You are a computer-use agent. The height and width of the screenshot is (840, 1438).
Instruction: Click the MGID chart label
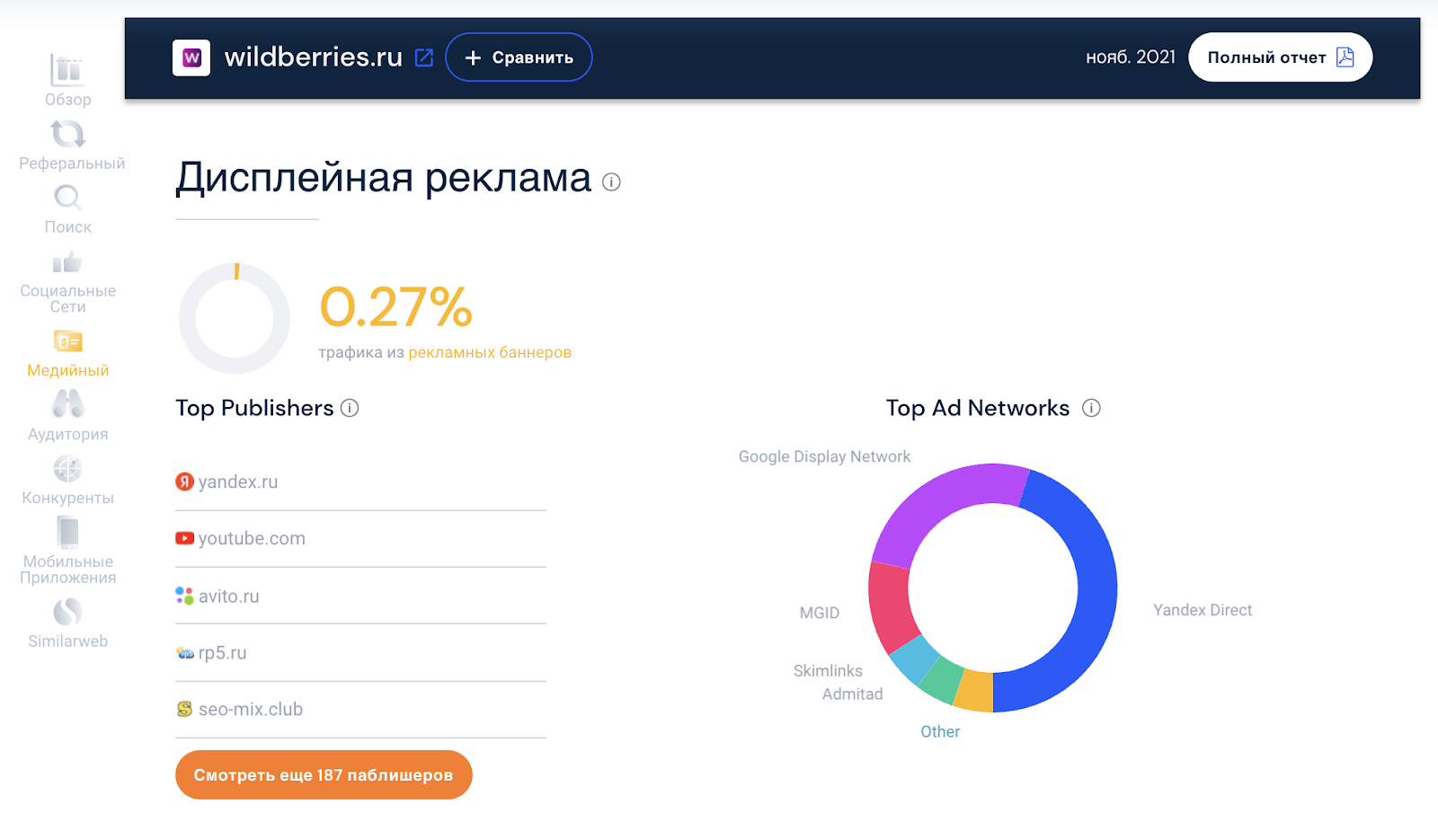[x=820, y=613]
